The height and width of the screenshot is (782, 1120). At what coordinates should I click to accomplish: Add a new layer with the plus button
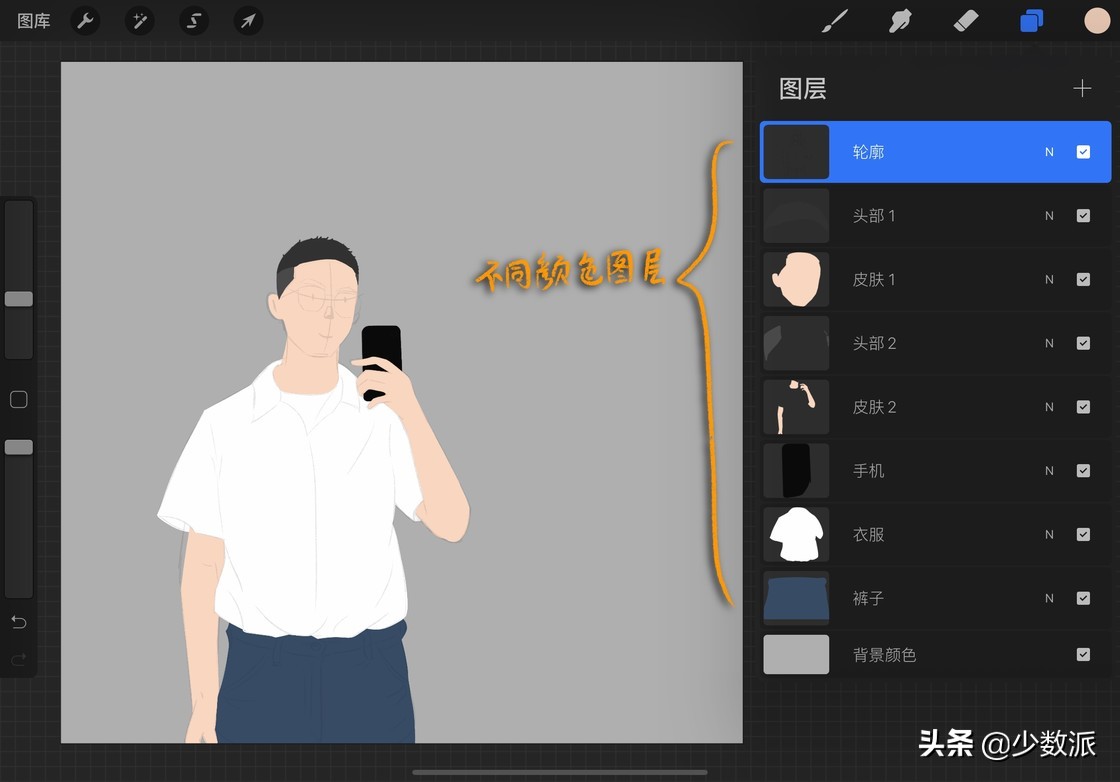1082,88
